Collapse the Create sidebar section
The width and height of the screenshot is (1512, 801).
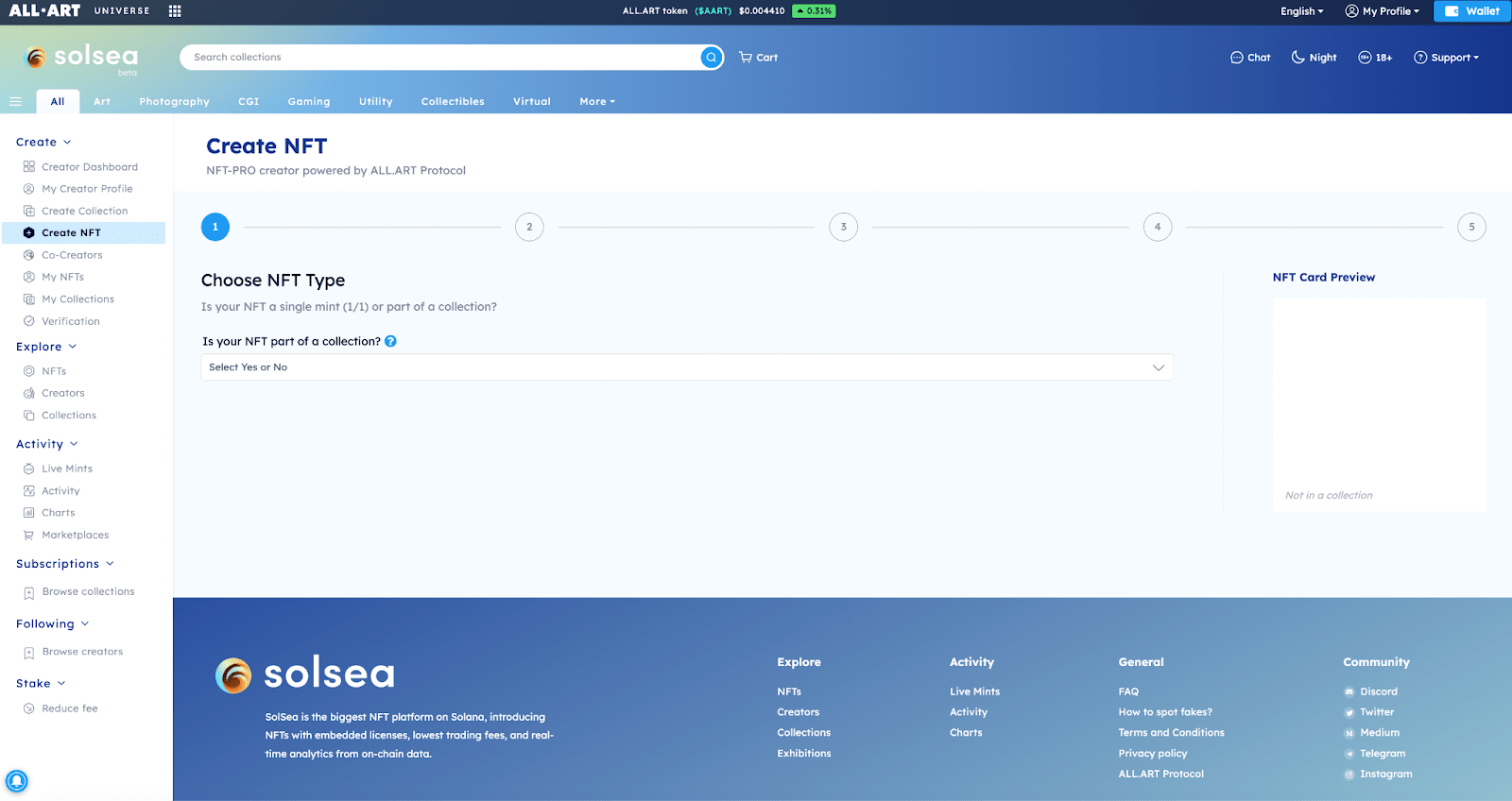click(43, 142)
